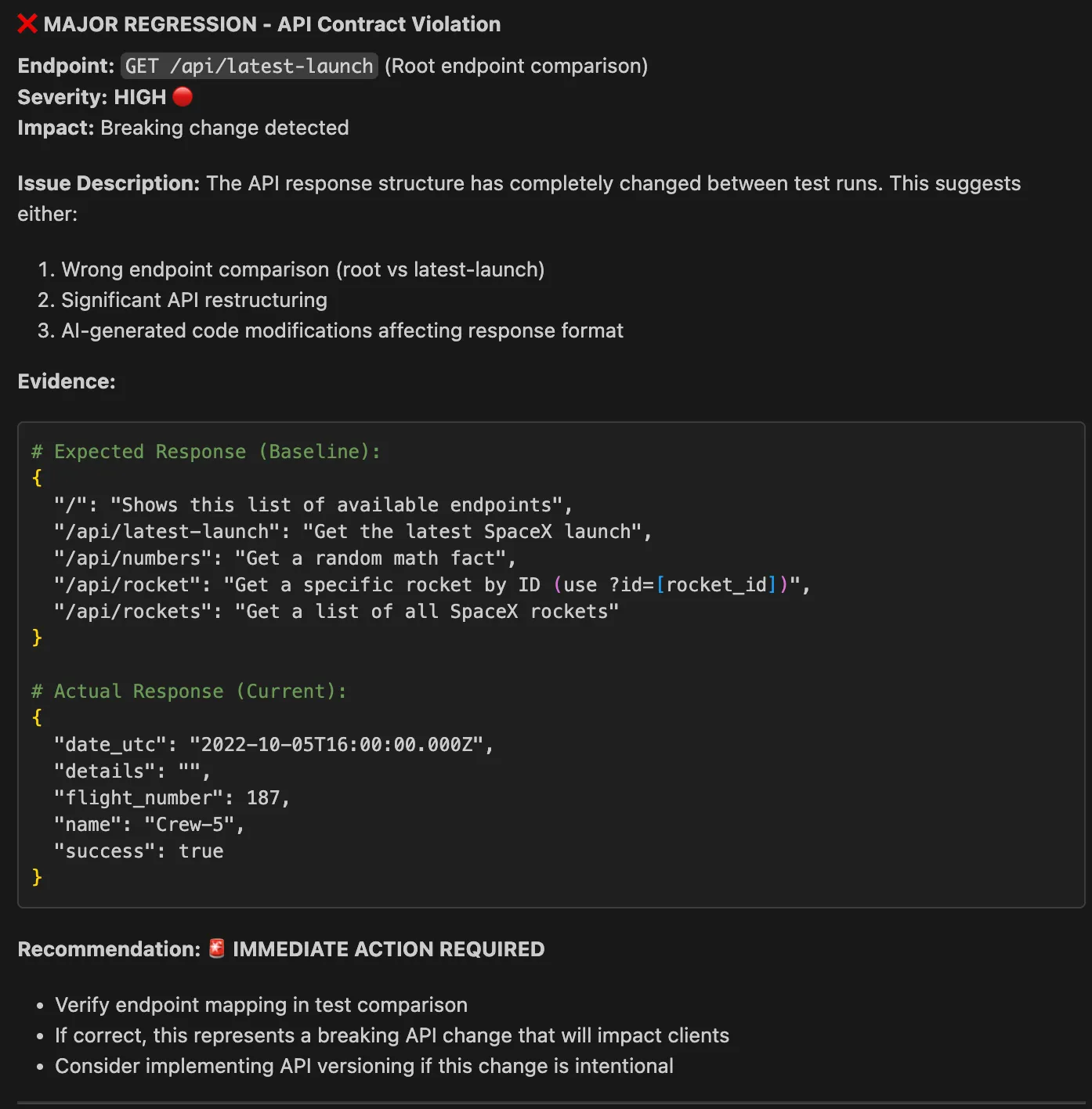Click the "Issue Description" bold label
The height and width of the screenshot is (1109, 1092).
point(109,183)
